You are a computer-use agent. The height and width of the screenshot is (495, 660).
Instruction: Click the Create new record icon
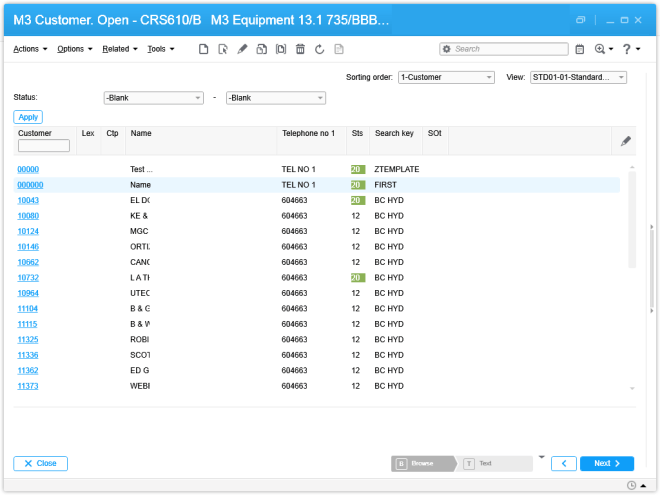coord(204,49)
